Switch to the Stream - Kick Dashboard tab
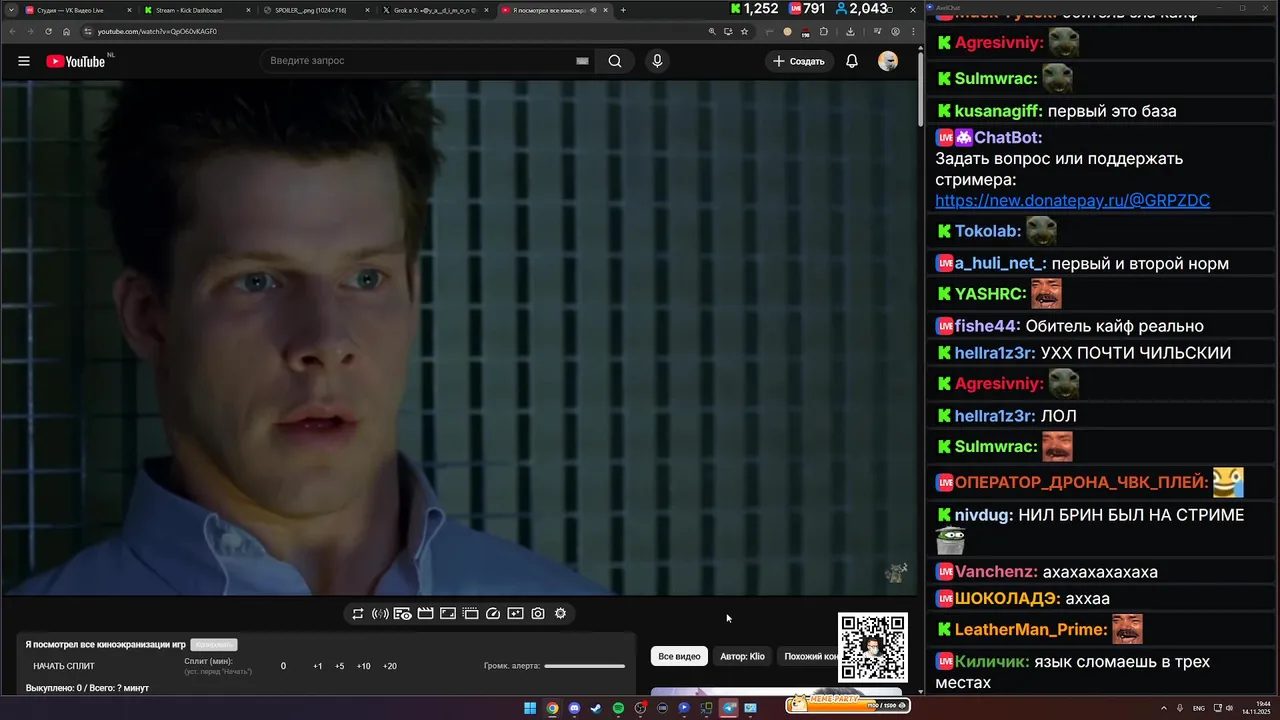Screen dimensions: 1280x720 click(x=195, y=10)
